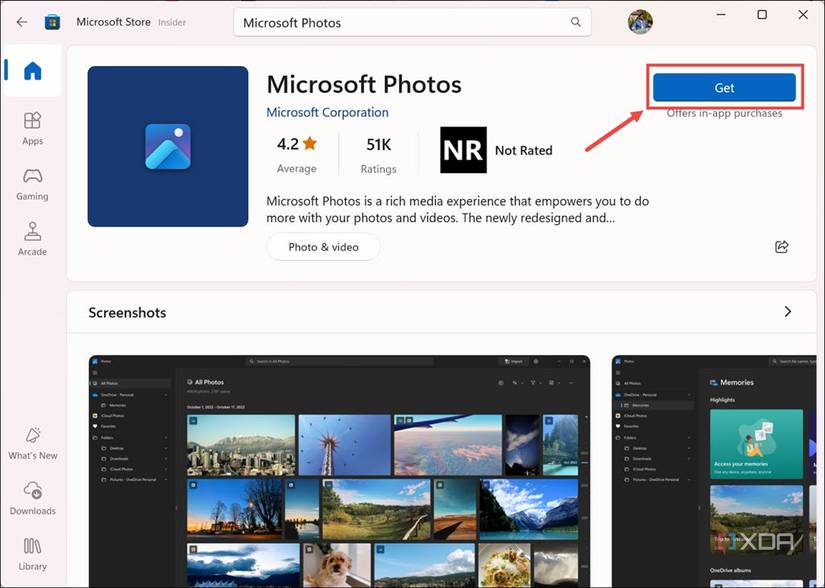Open What's New in sidebar
Viewport: 825px width, 588px height.
point(33,443)
